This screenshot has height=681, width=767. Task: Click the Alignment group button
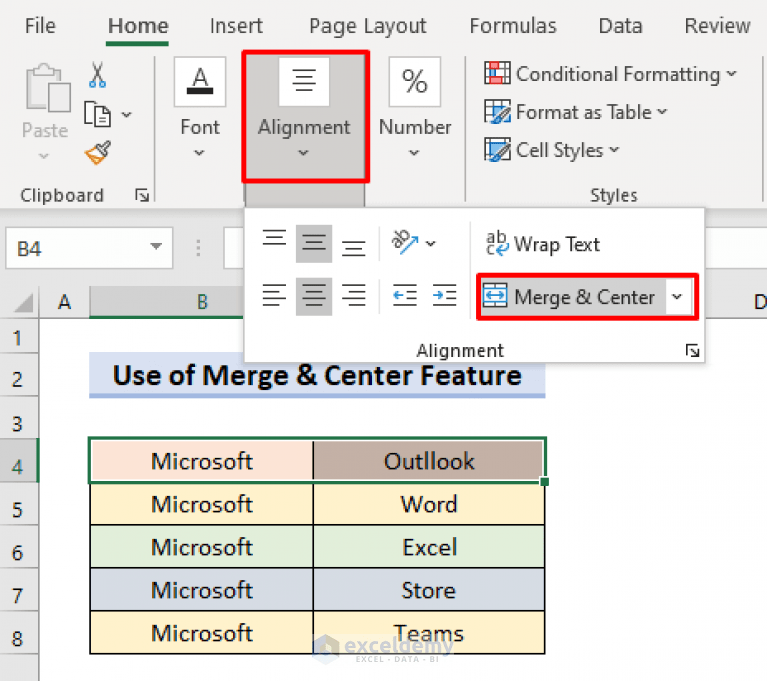(x=305, y=116)
